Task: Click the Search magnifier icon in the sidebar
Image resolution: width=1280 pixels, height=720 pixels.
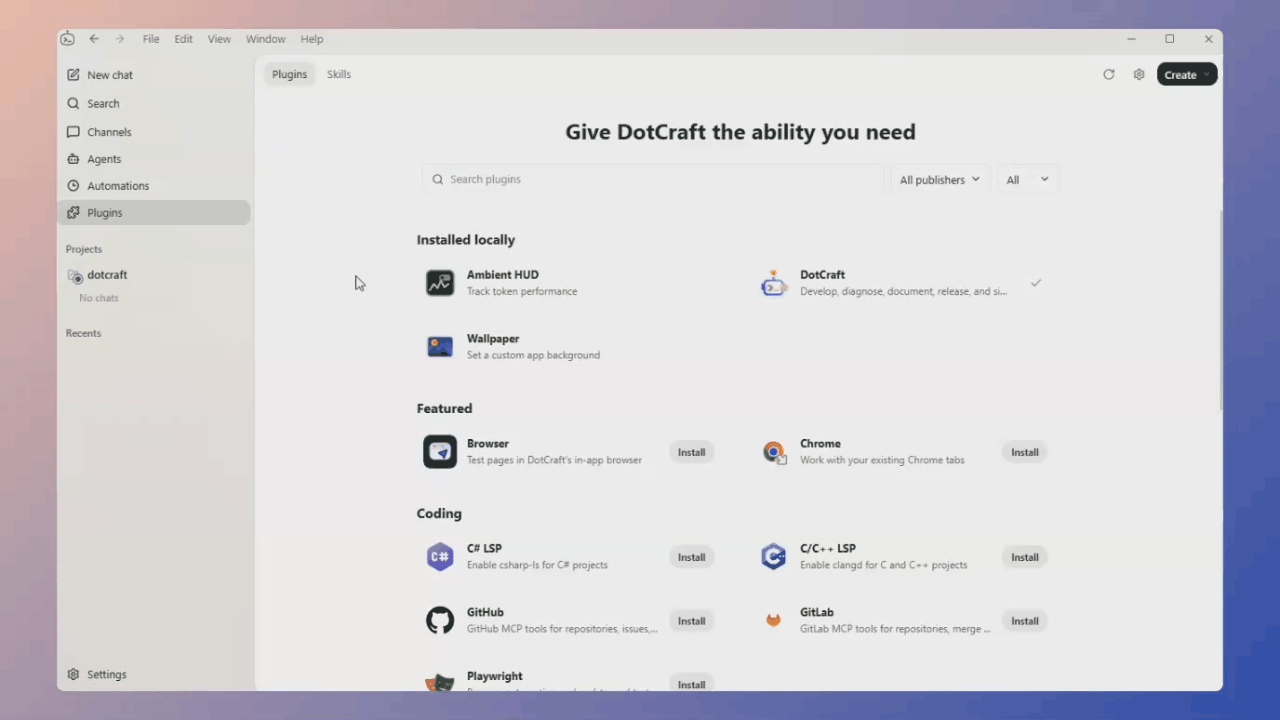Action: (x=73, y=103)
